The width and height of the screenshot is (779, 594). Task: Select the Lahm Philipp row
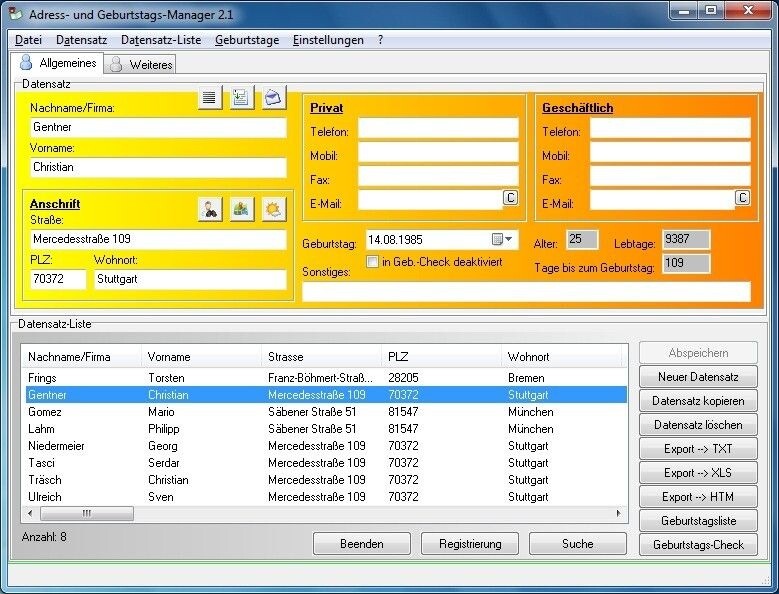click(x=326, y=429)
